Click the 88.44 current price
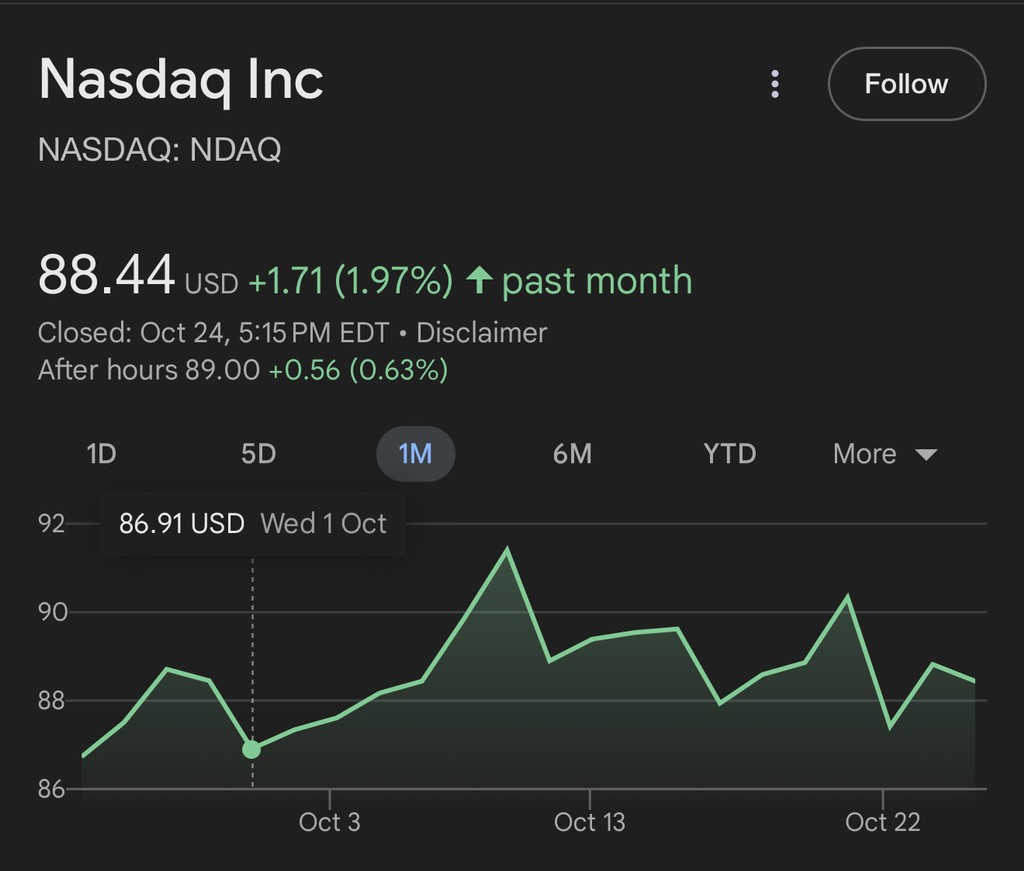Viewport: 1024px width, 871px height. [x=106, y=275]
